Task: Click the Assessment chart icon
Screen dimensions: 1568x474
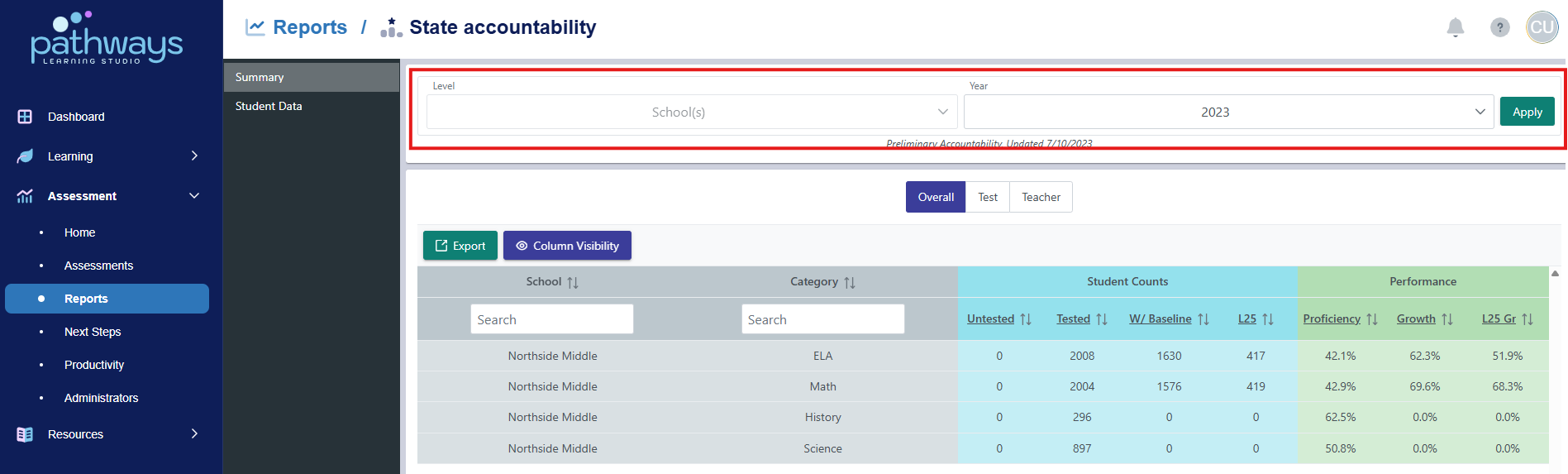Action: (25, 196)
